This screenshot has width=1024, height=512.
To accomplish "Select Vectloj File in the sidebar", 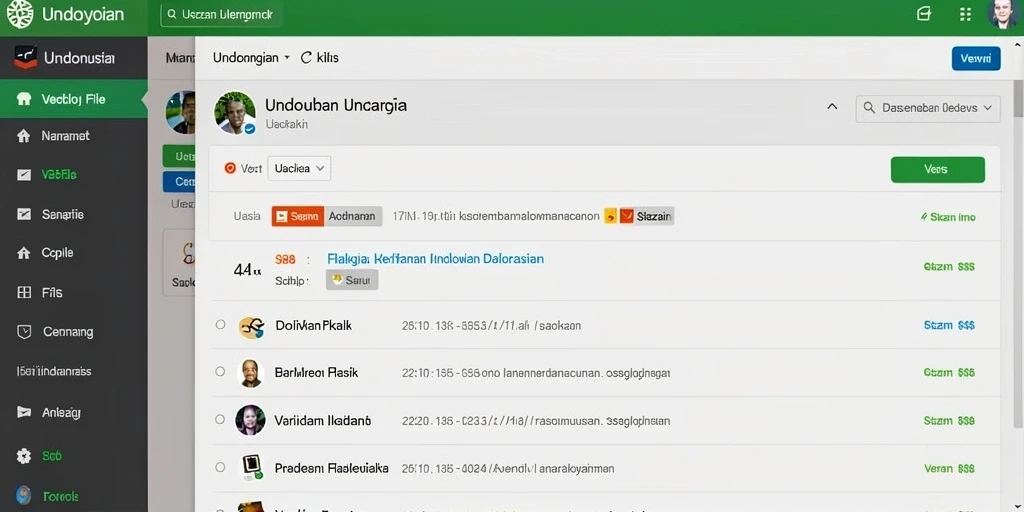I will tap(74, 99).
